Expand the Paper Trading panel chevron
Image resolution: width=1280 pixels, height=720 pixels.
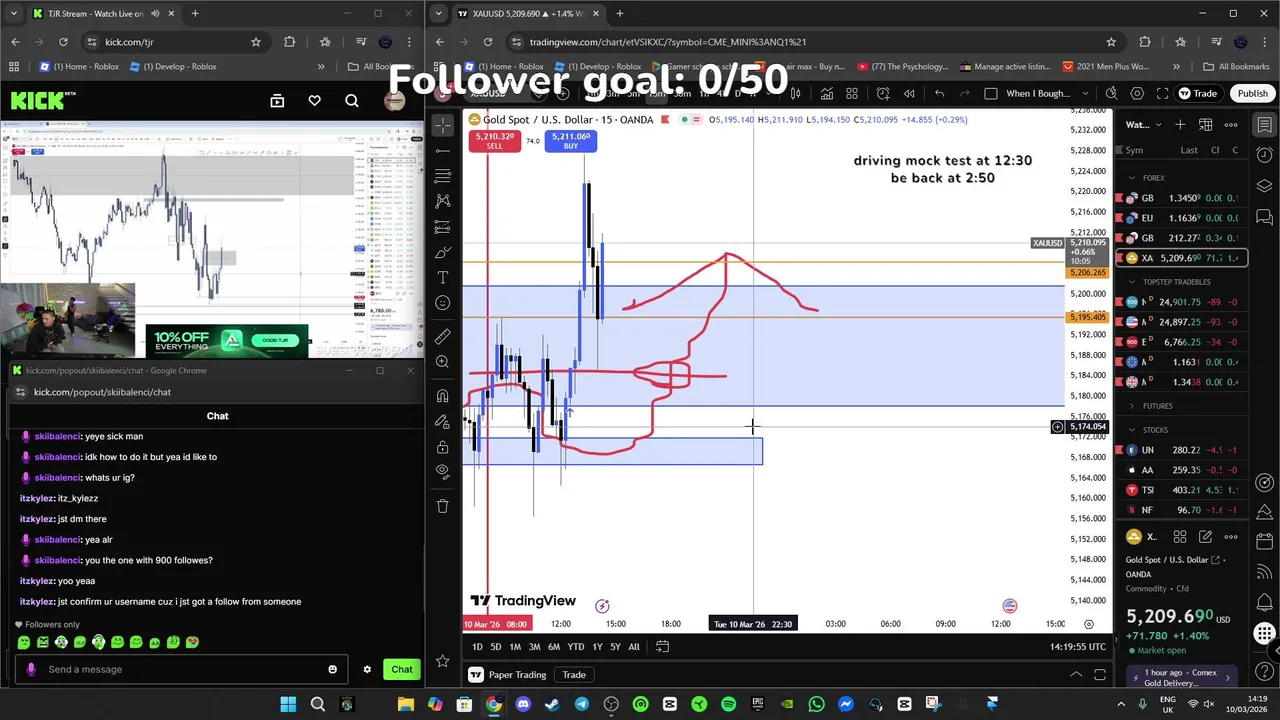coord(1075,675)
